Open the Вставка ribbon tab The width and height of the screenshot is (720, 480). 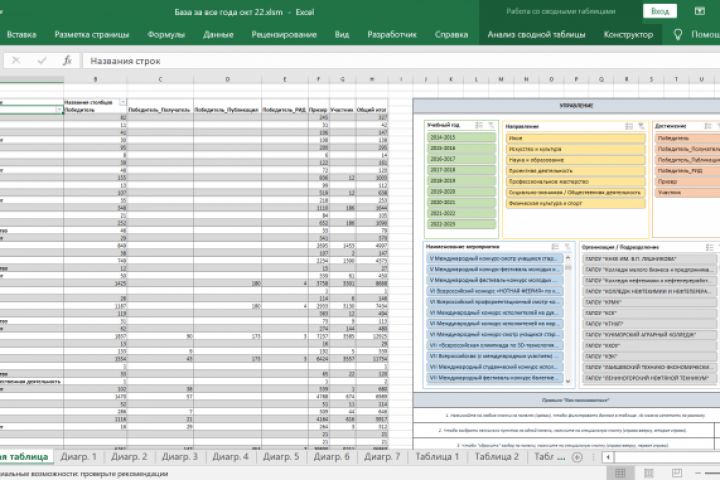22,34
